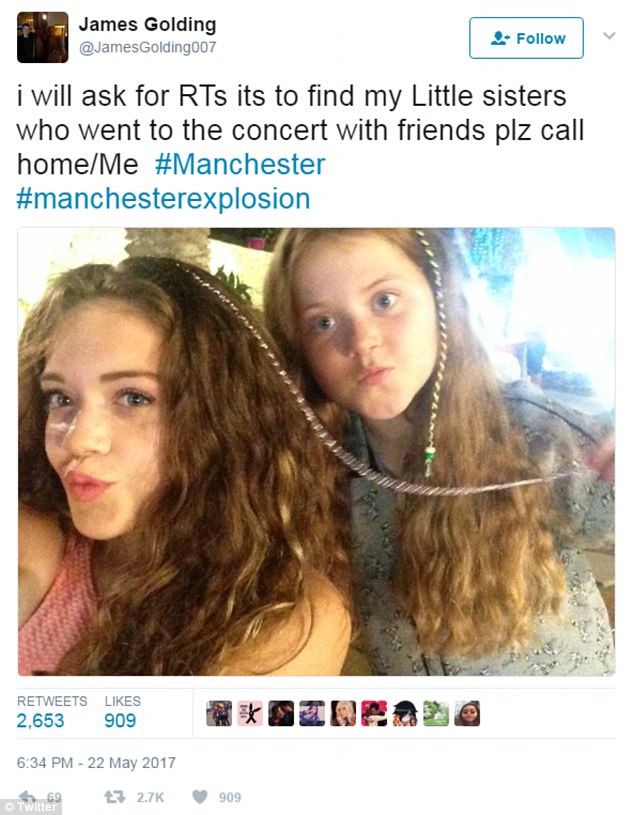Click the Follow button
The image size is (634, 815).
(x=526, y=38)
